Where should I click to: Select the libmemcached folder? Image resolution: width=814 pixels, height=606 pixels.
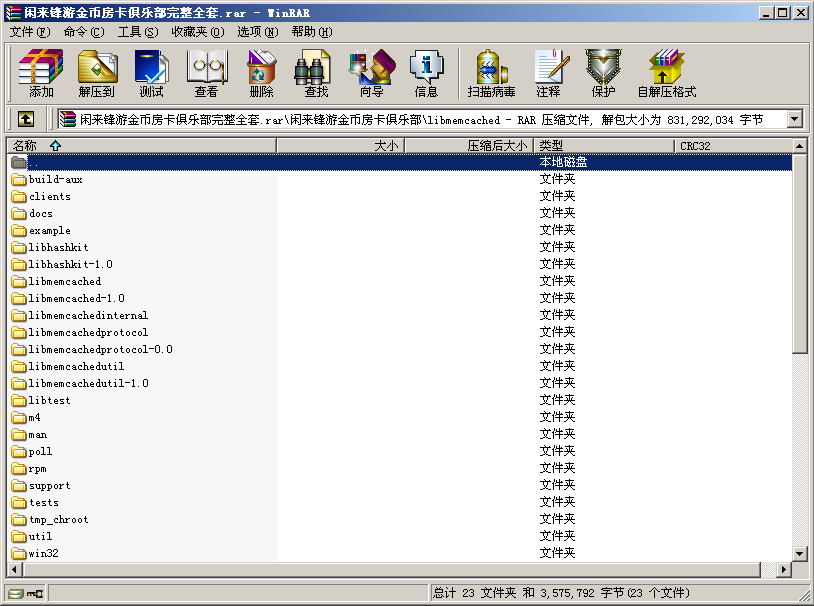tap(64, 281)
